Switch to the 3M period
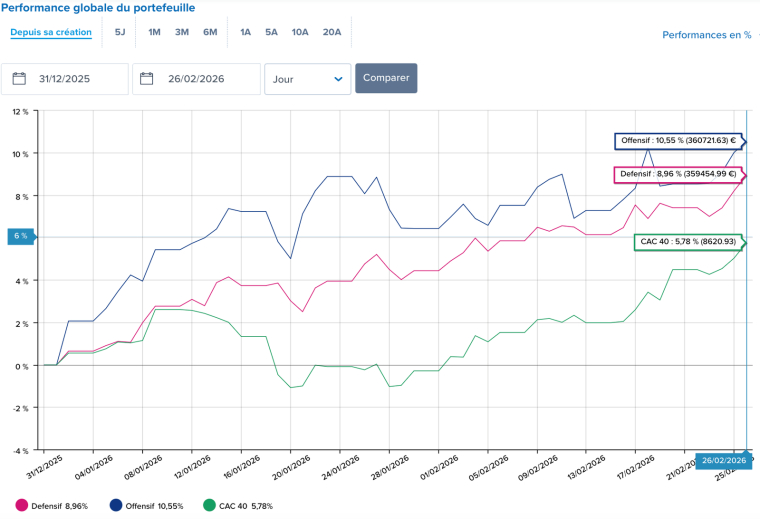760x519 pixels. pos(182,32)
